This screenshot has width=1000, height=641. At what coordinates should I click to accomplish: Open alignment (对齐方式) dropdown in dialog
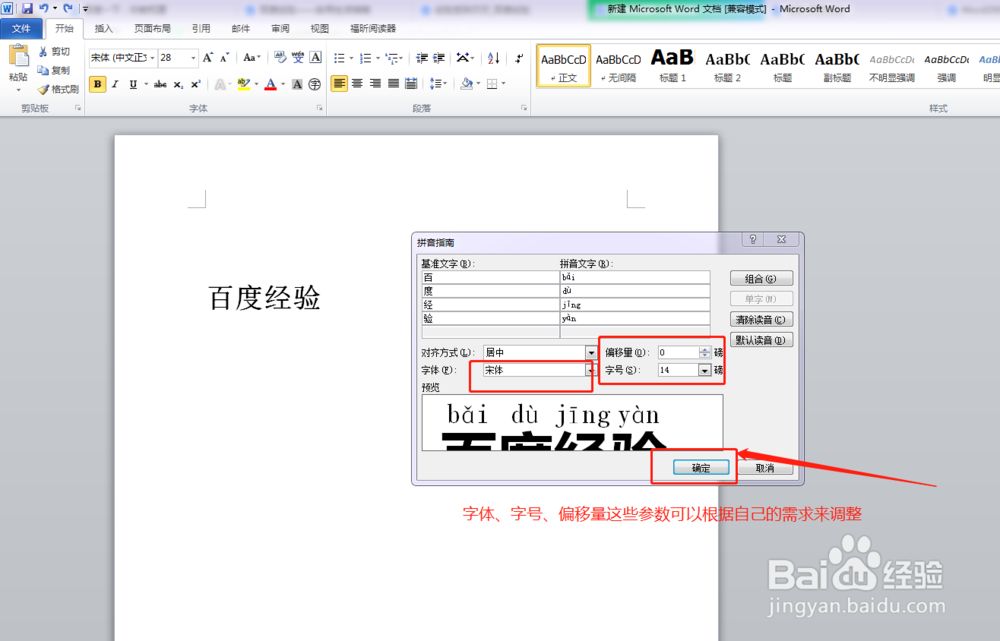click(591, 353)
